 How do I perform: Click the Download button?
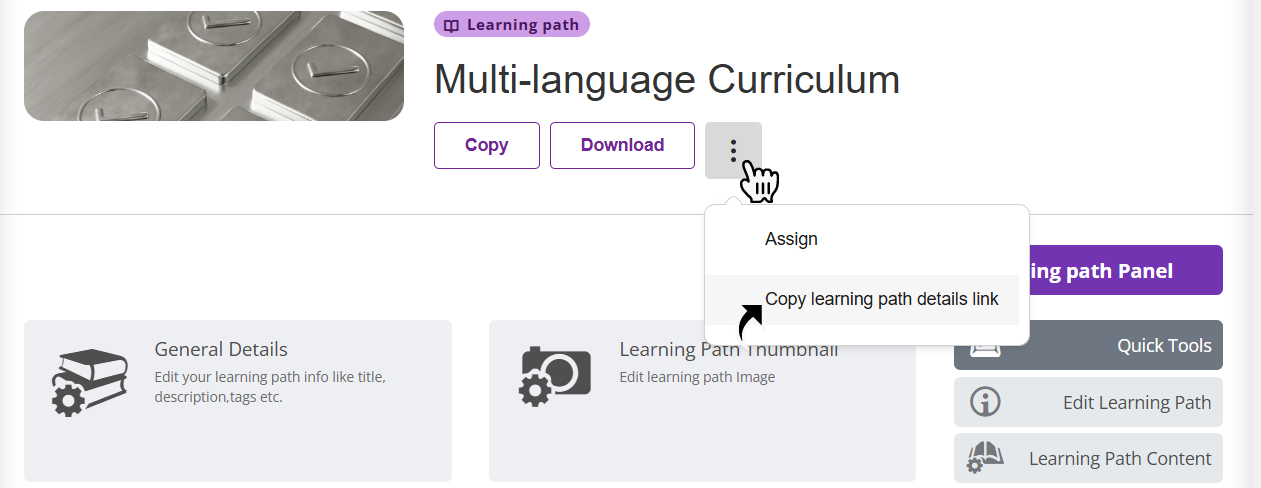pos(622,145)
